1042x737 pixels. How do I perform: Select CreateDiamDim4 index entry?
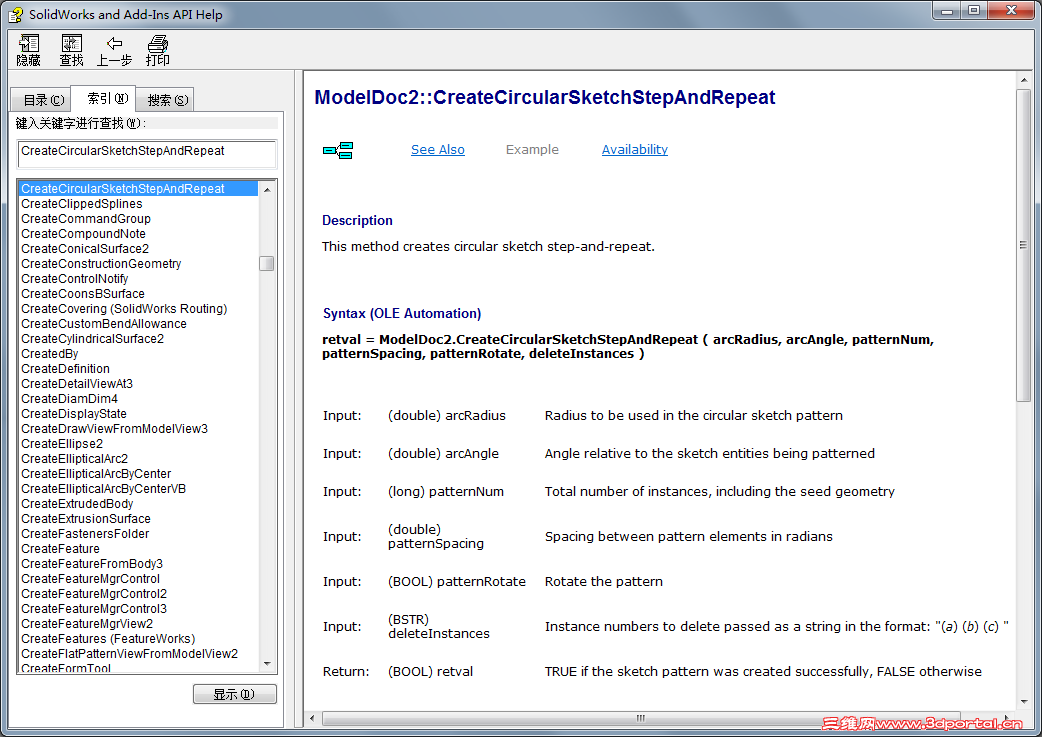click(x=69, y=399)
